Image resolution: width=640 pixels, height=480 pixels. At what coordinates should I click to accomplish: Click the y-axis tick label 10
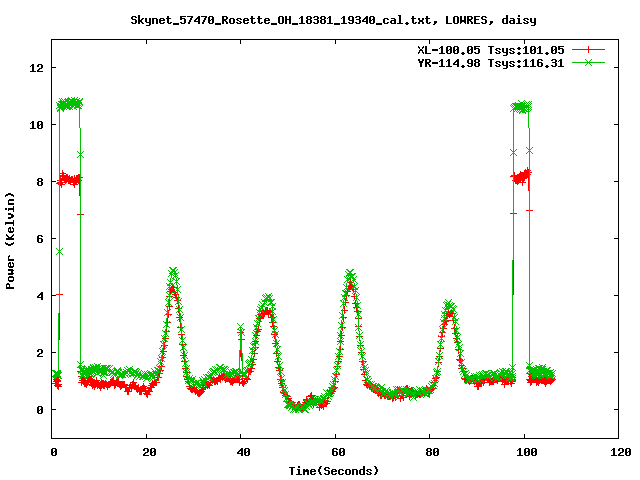coord(36,125)
